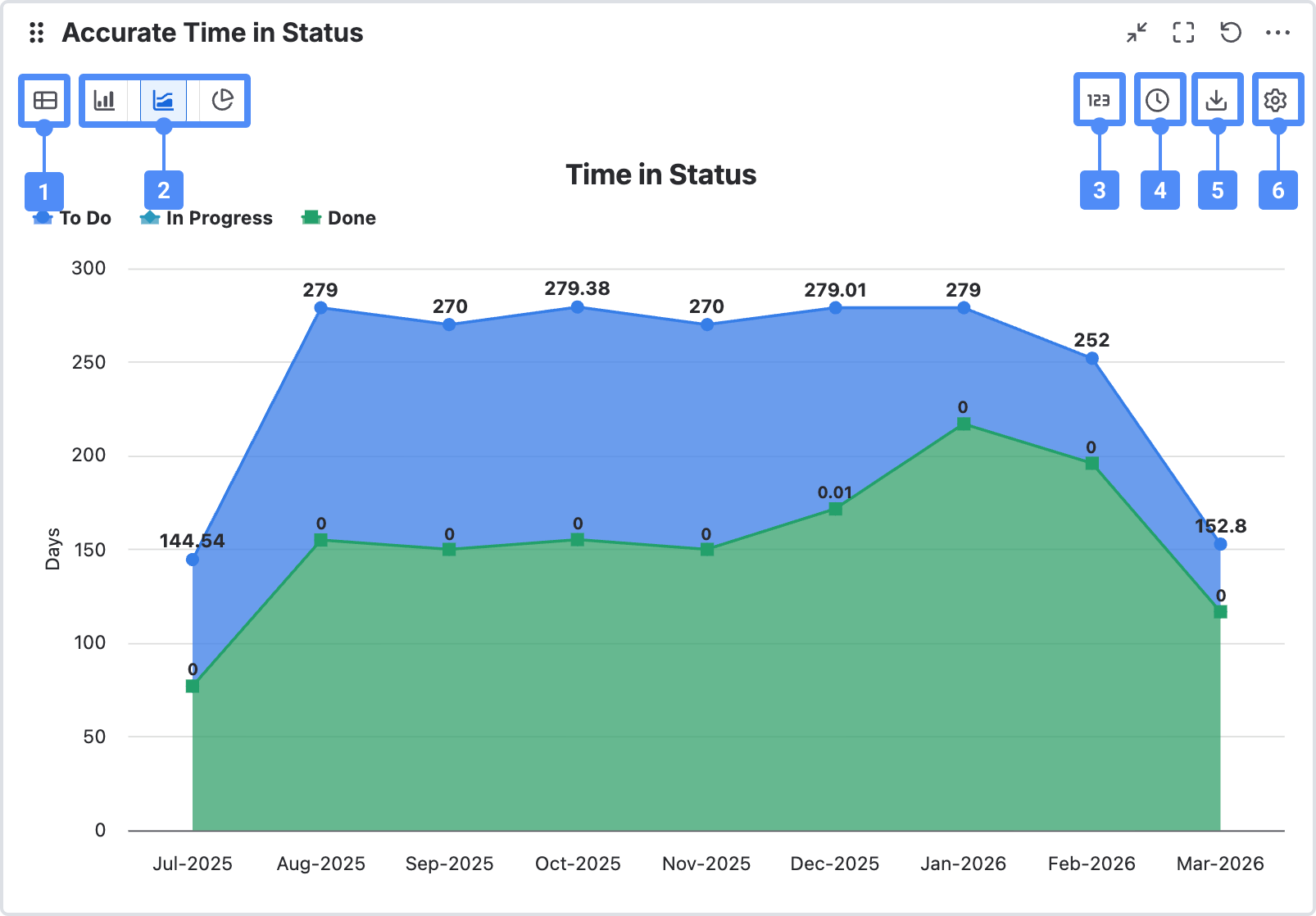Click the To Do point labeled 279.38

(578, 307)
